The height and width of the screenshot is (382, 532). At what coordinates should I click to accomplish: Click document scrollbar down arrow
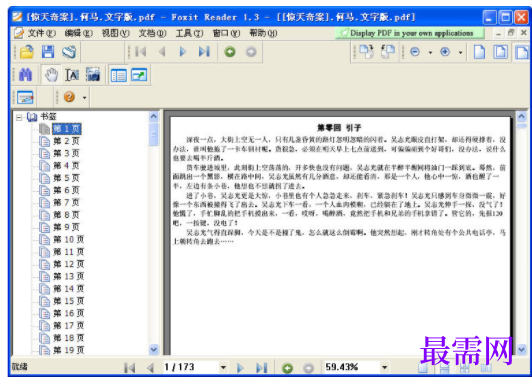point(521,349)
